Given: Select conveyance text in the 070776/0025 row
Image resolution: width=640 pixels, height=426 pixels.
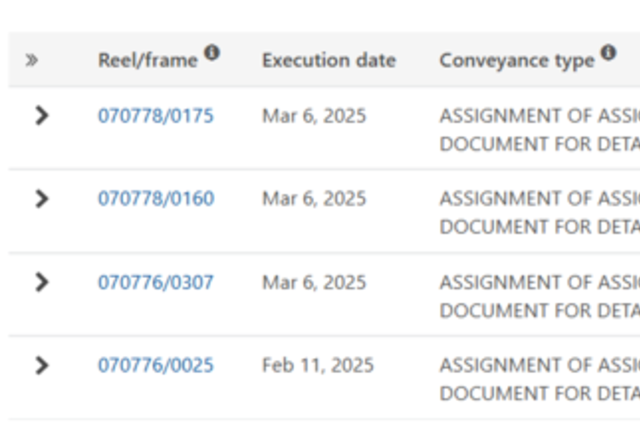Looking at the screenshot, I should click(540, 379).
